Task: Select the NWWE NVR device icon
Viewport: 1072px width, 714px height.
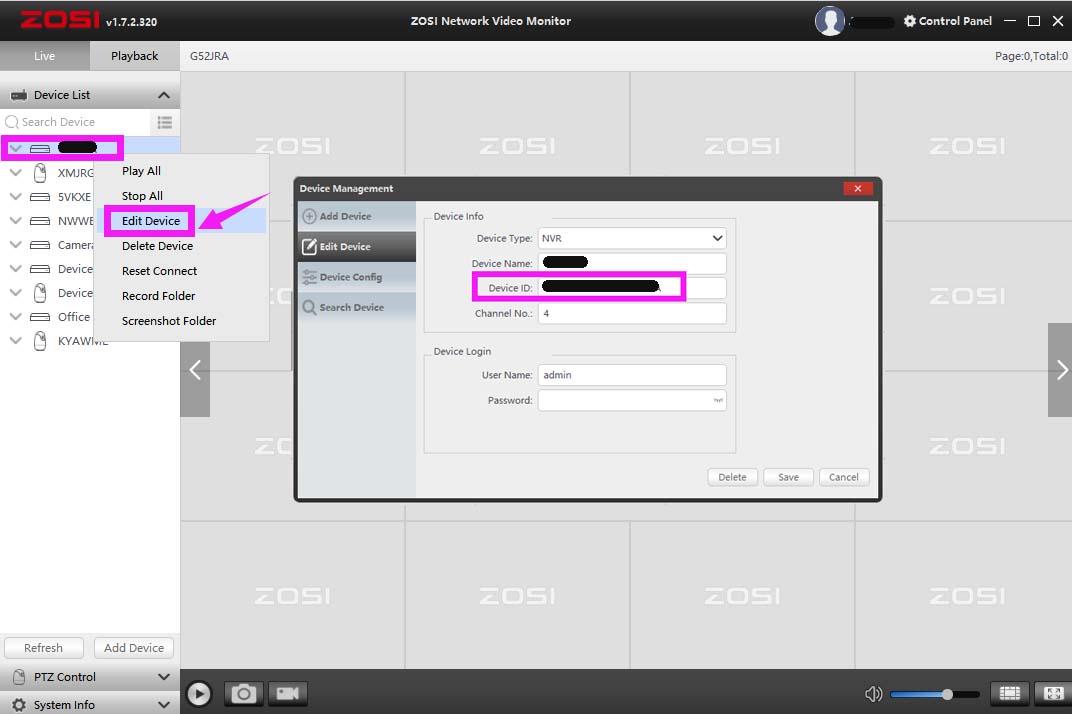Action: [x=40, y=221]
